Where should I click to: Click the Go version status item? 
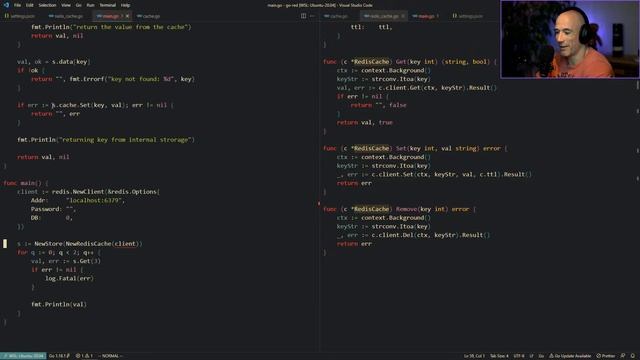(x=59, y=356)
